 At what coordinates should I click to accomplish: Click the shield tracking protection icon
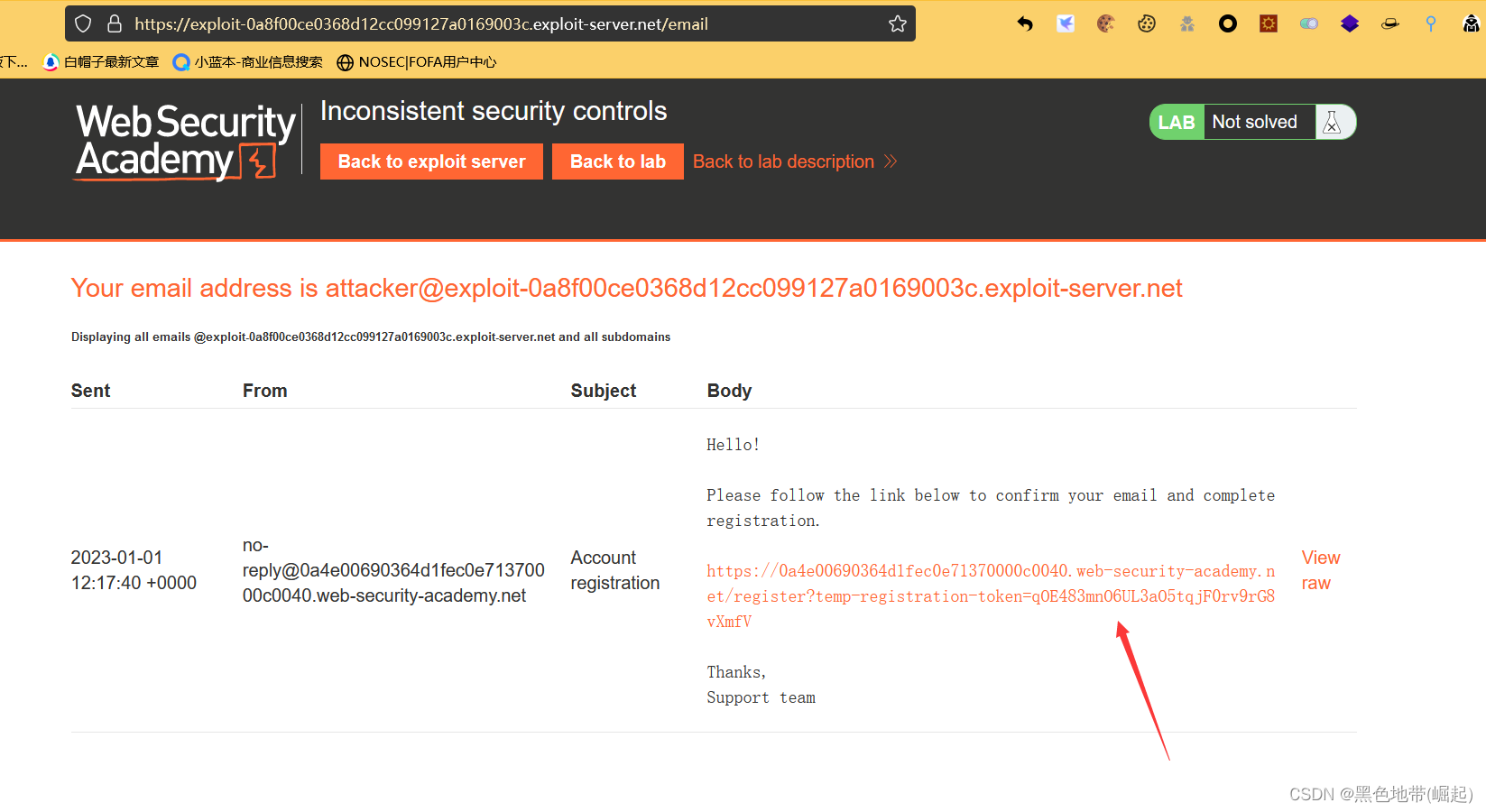coord(83,23)
